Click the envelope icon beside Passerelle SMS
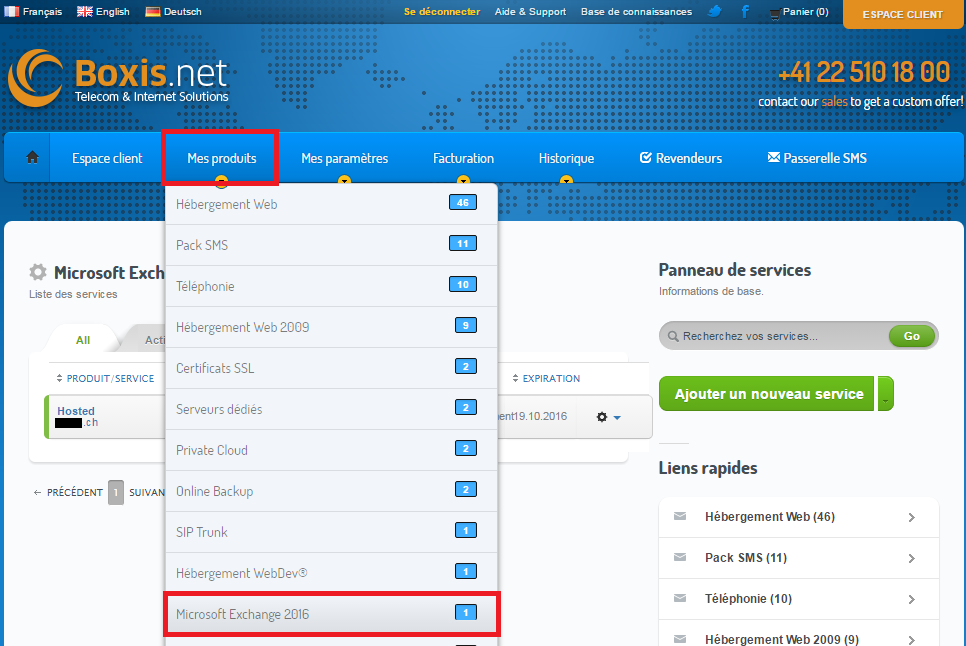966x646 pixels. [774, 157]
